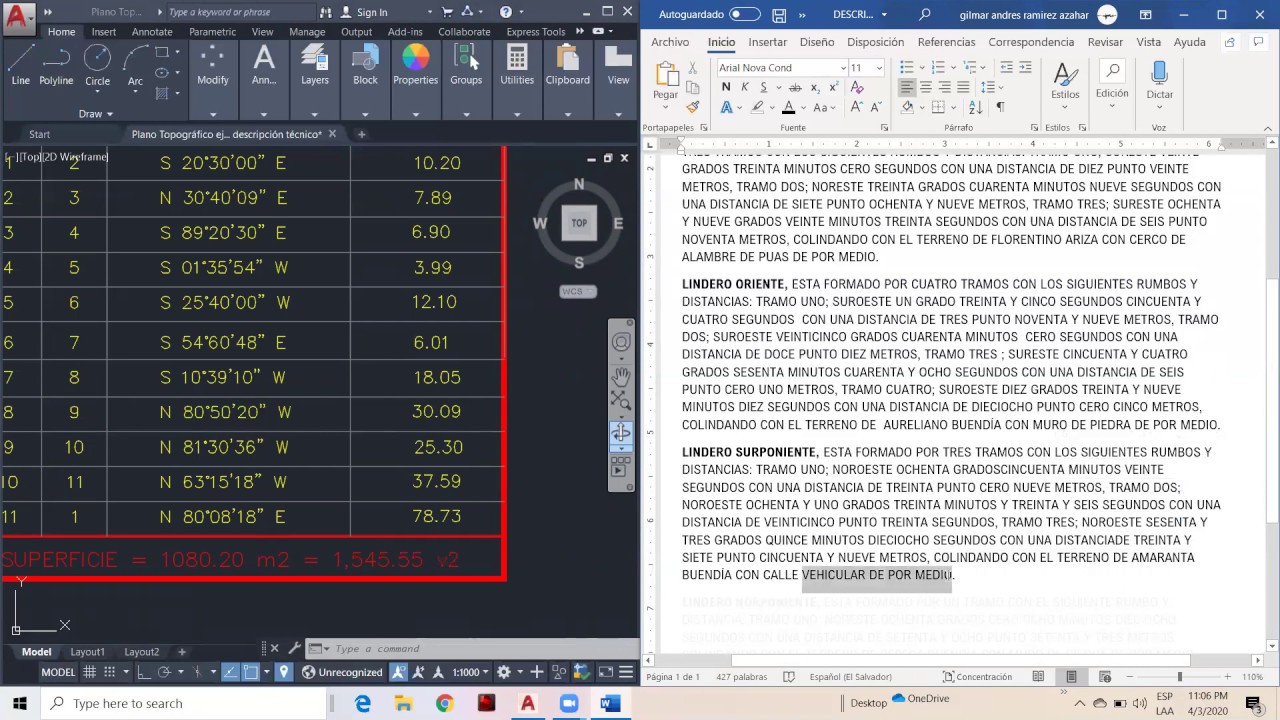Image resolution: width=1280 pixels, height=720 pixels.
Task: Open the Block panel icon
Action: (365, 65)
